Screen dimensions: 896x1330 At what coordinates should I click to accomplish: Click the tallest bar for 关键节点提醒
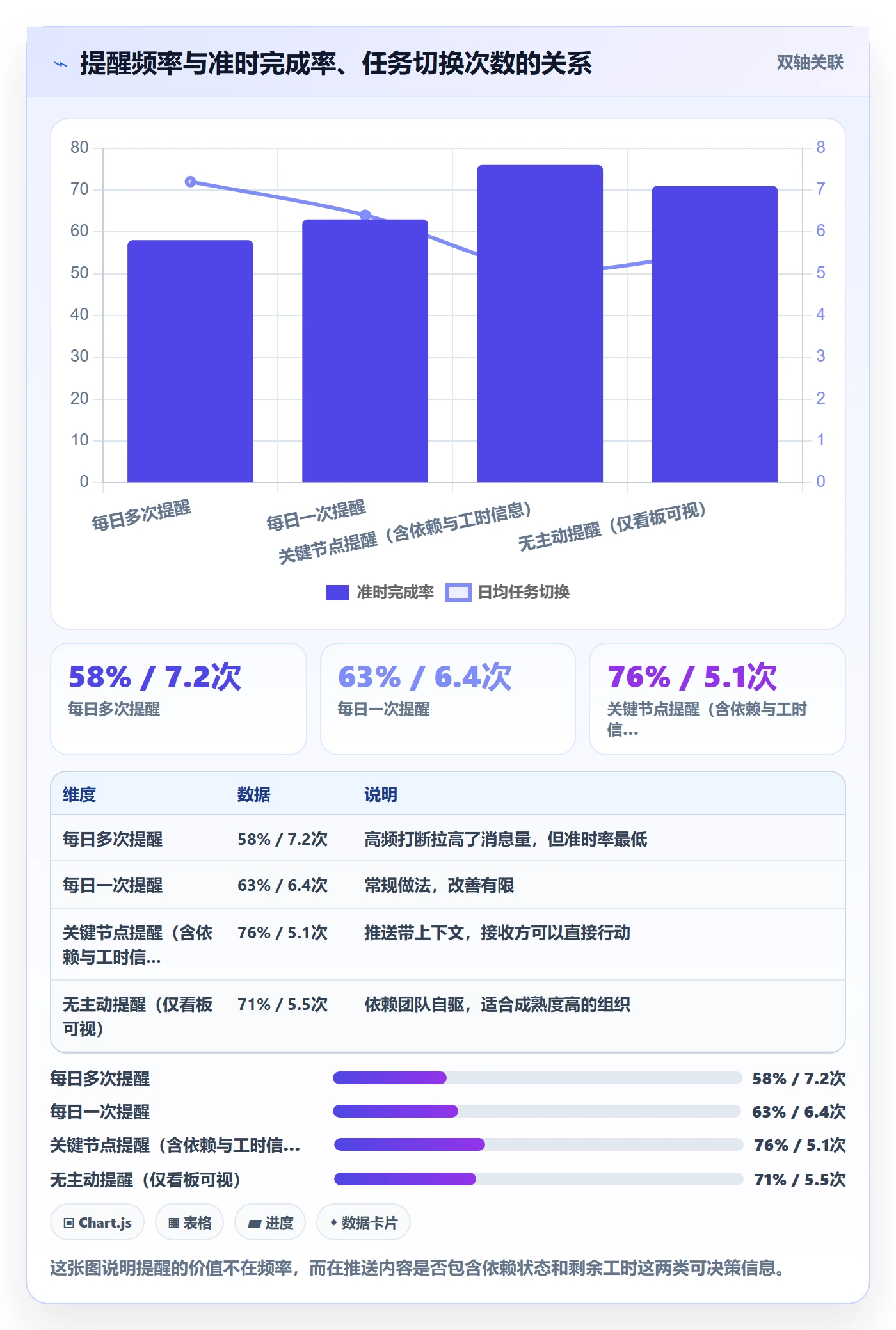[540, 323]
